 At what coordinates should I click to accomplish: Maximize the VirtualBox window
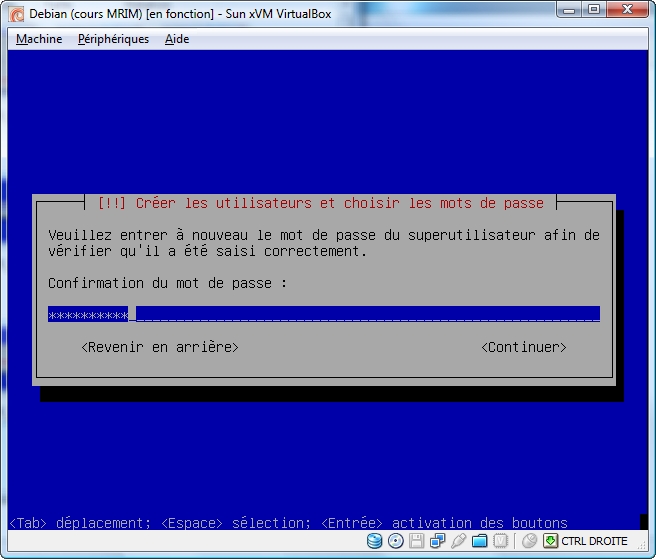tap(594, 10)
